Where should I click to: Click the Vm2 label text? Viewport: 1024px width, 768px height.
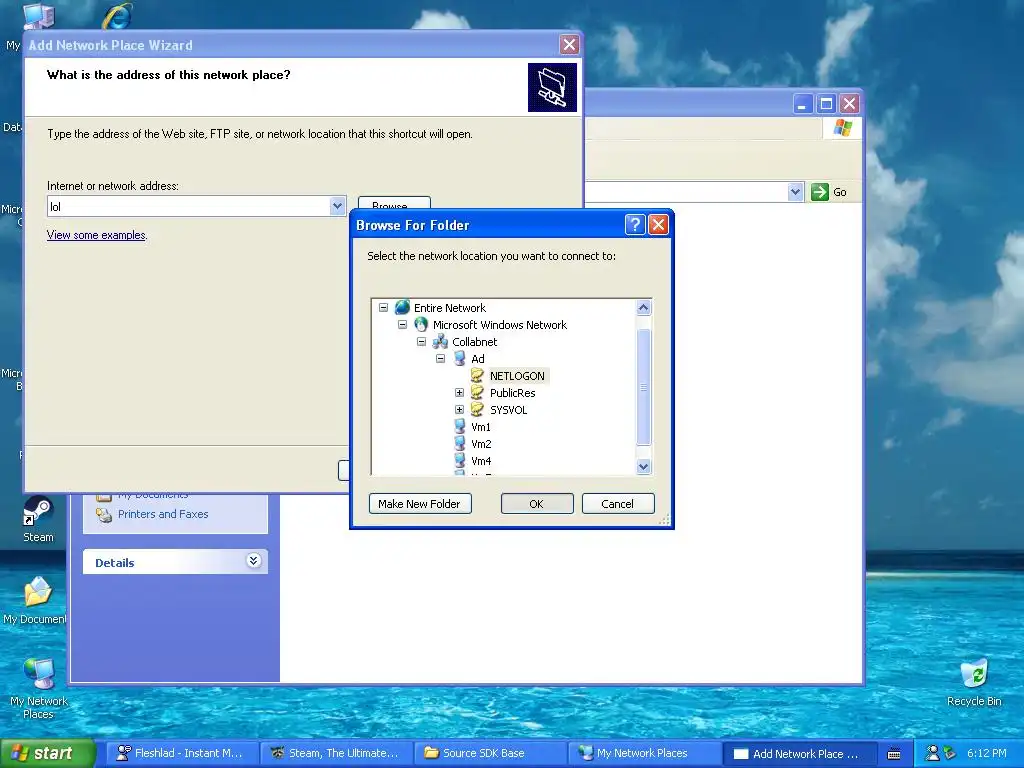point(481,444)
